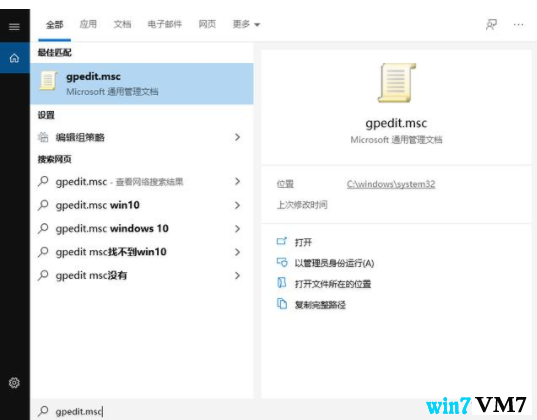This screenshot has height=420, width=537.
Task: Open the C:\windows\system32 location link
Action: [x=391, y=184]
